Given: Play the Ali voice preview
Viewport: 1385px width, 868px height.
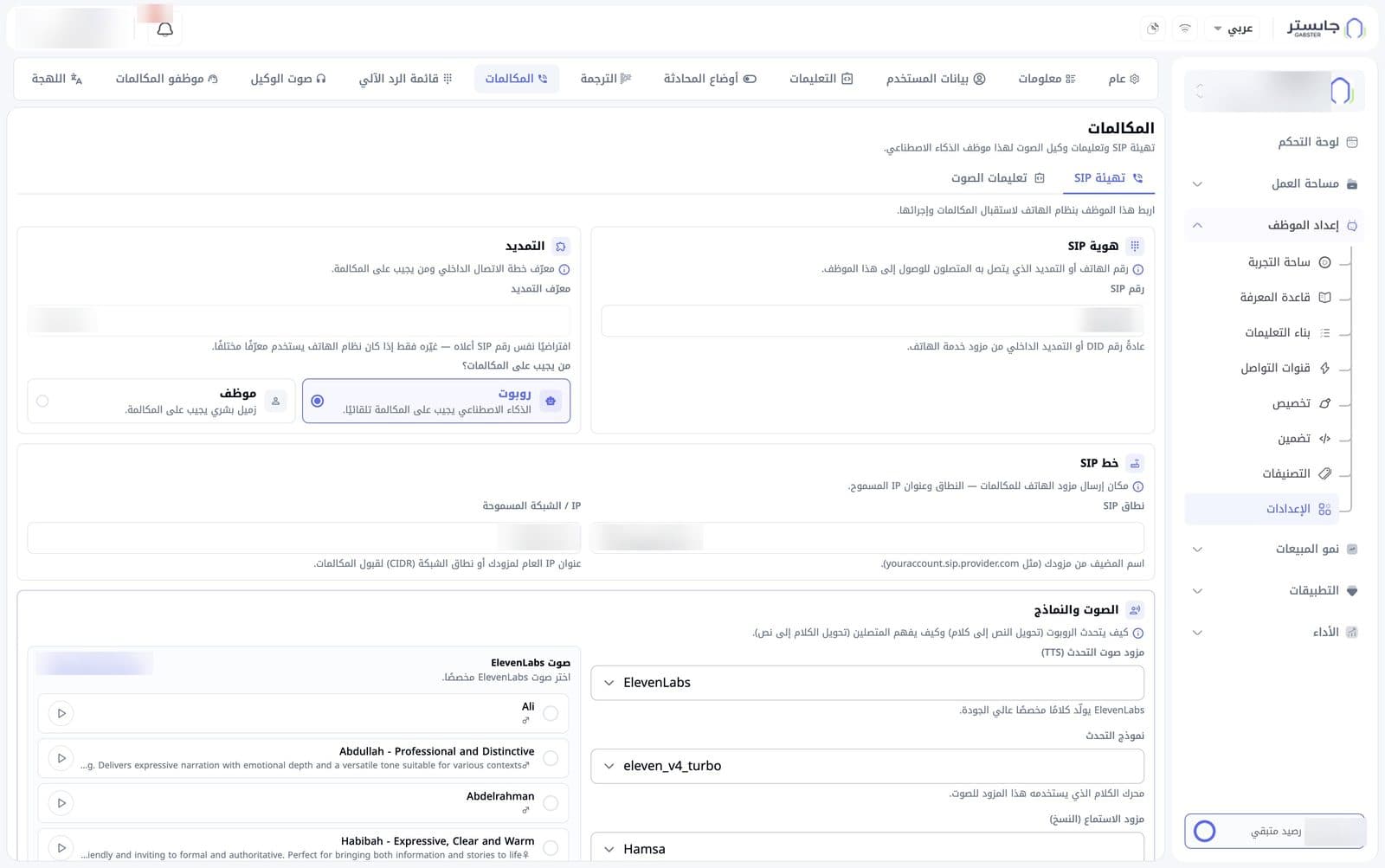Looking at the screenshot, I should click(x=61, y=714).
